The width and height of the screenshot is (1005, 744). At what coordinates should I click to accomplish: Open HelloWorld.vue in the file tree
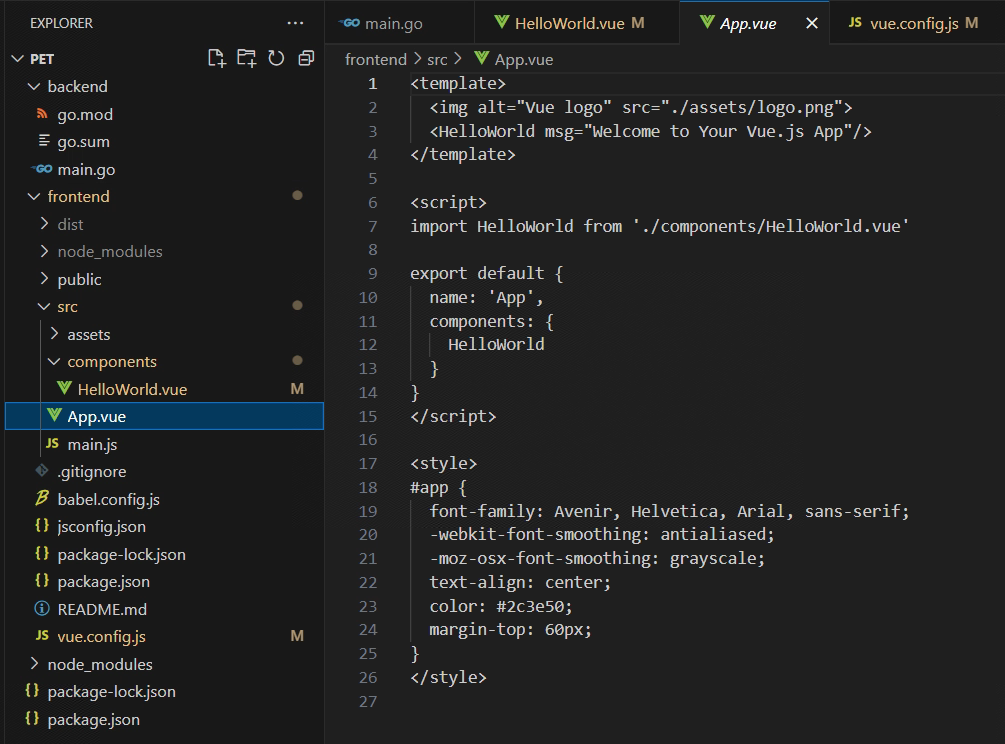164,389
